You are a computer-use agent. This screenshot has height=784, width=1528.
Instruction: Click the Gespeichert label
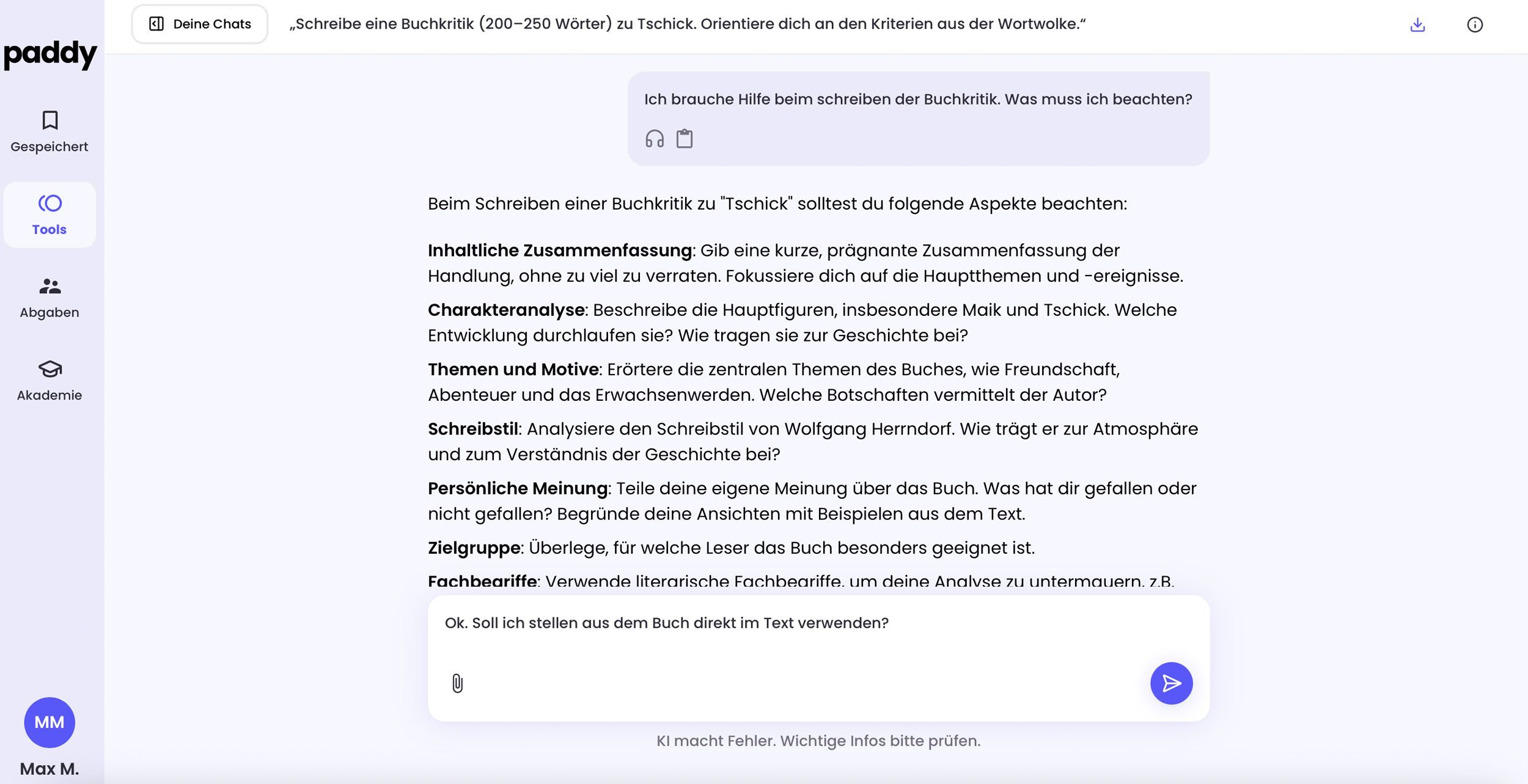click(50, 147)
